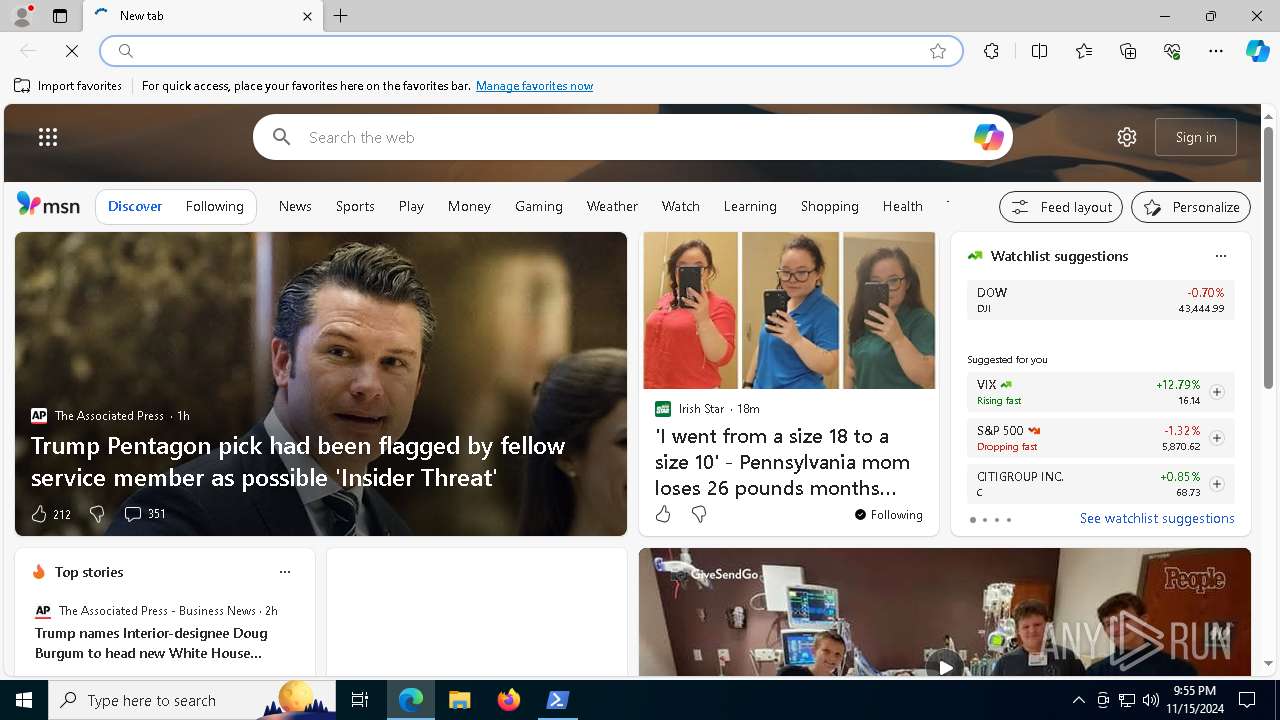Open Watchlist suggestions more options

(x=1221, y=256)
